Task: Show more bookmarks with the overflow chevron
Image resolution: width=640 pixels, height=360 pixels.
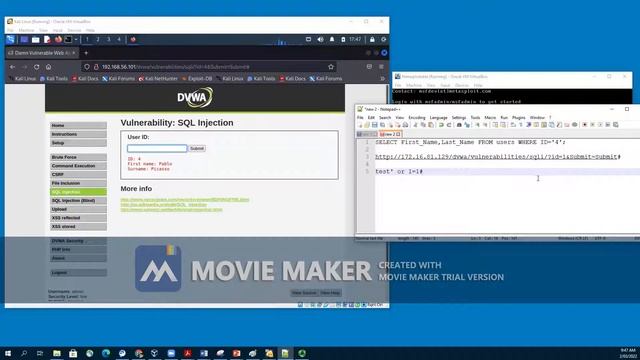Action: tap(382, 78)
